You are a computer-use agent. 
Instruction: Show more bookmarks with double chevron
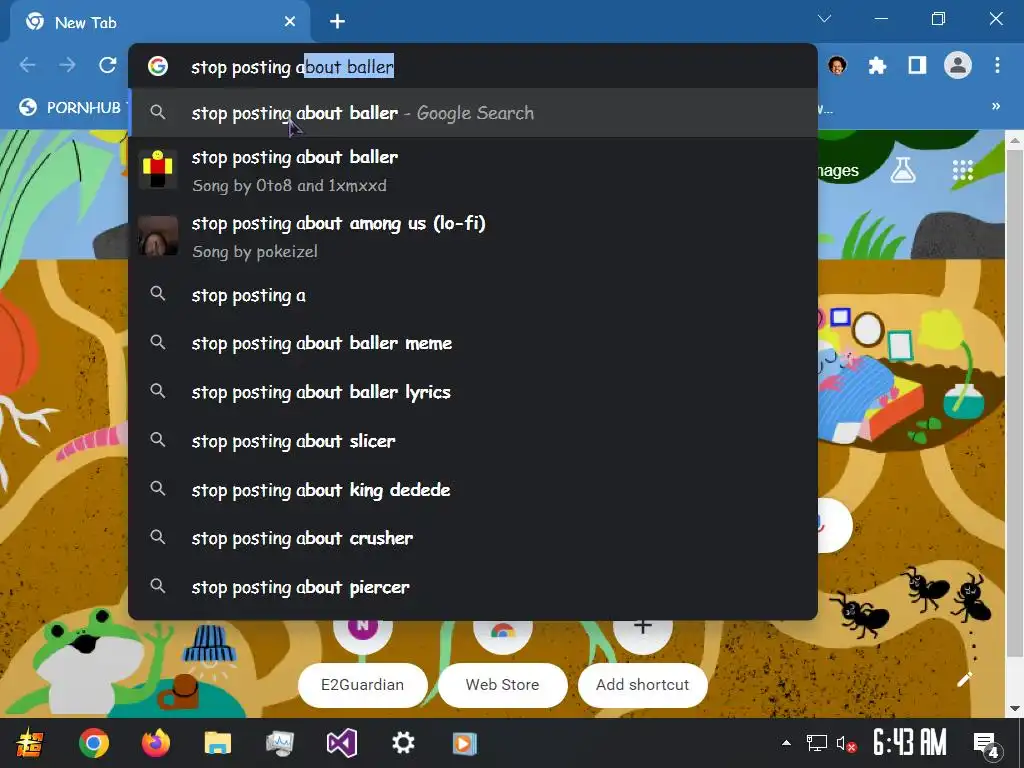pyautogui.click(x=996, y=106)
